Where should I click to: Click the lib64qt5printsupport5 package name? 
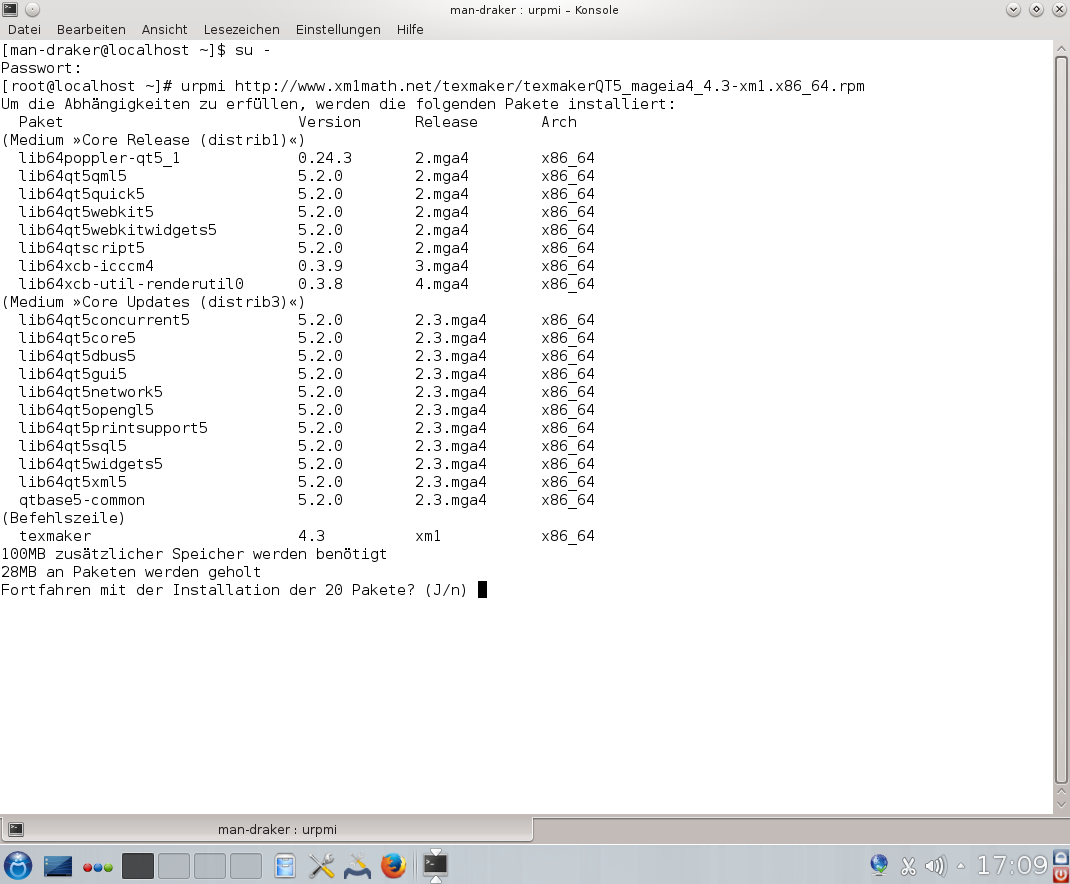coord(113,428)
